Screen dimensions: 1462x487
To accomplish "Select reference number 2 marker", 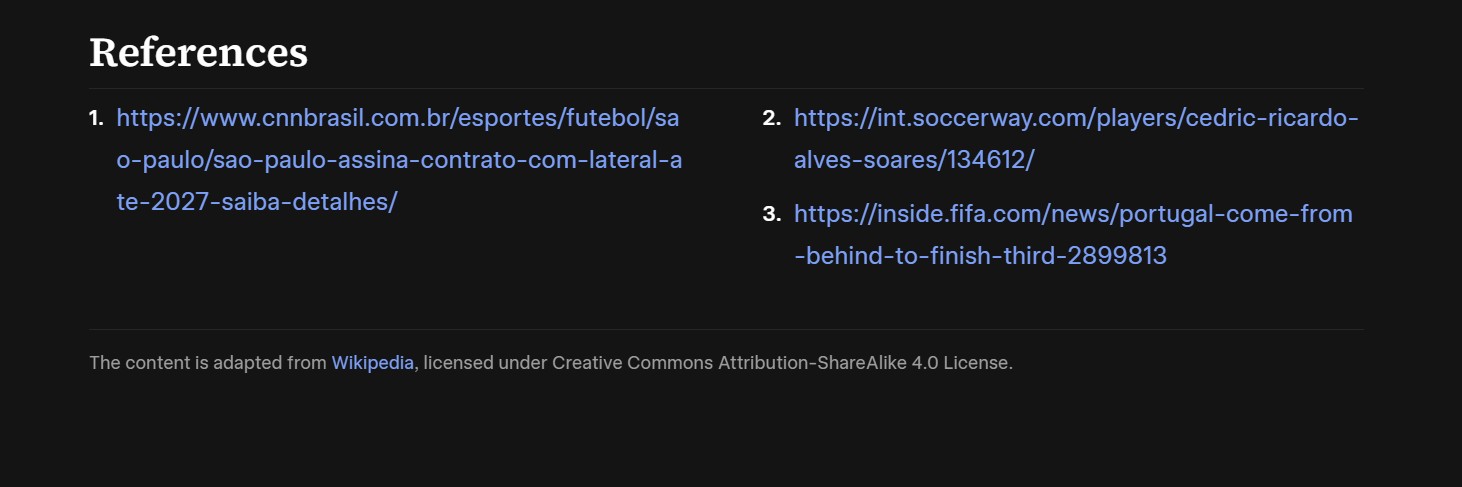I will pos(771,118).
